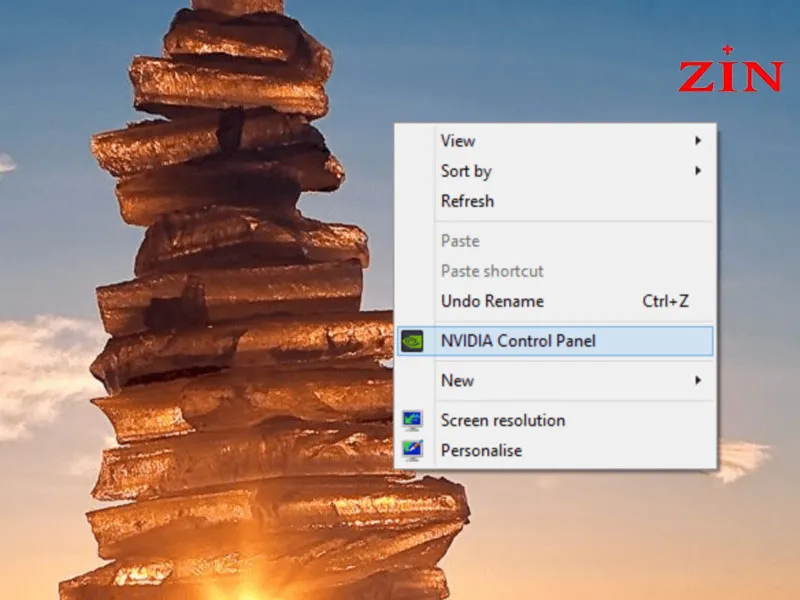Screen dimensions: 800x600
Task: Click the disabled Paste shortcut entry
Action: pos(492,271)
